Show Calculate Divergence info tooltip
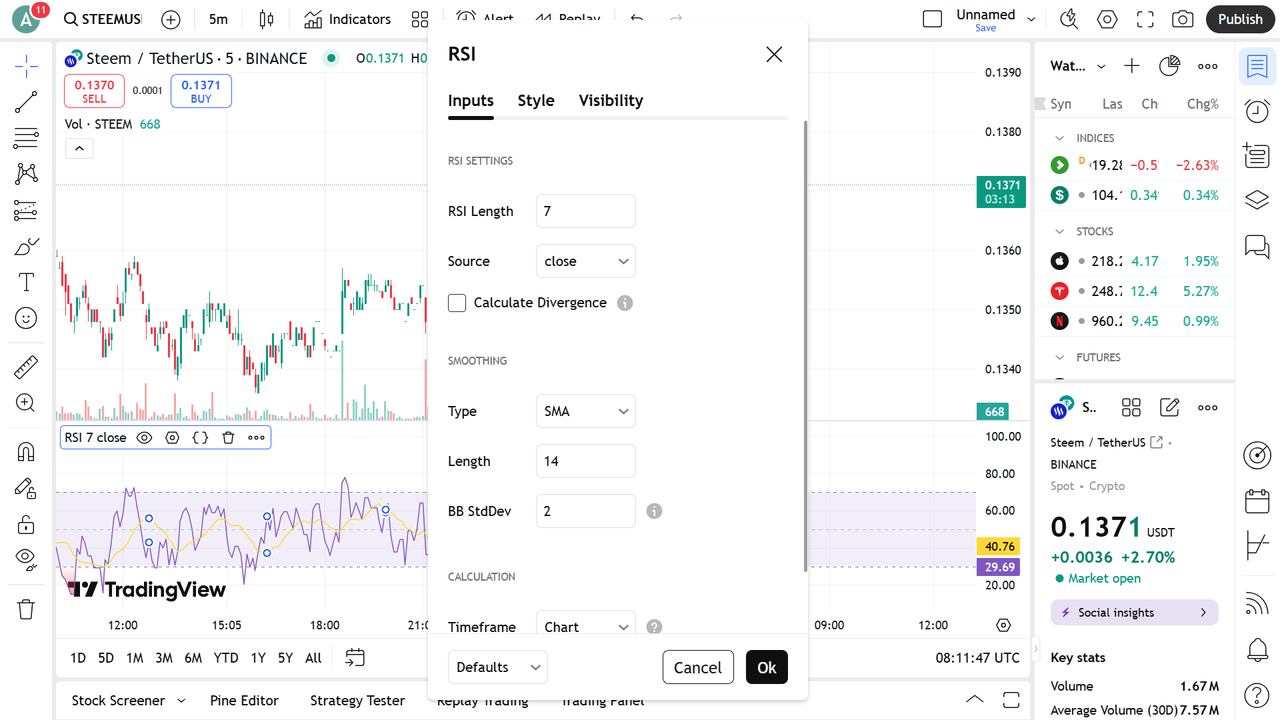 [625, 303]
